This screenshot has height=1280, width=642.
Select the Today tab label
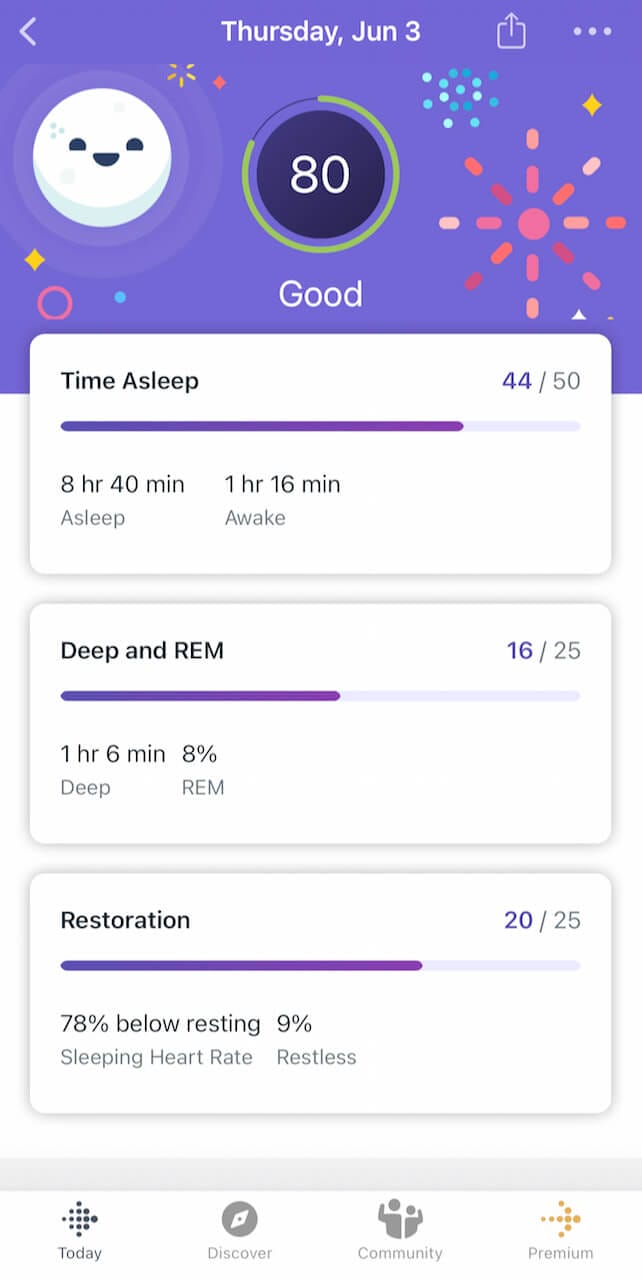pos(80,1253)
